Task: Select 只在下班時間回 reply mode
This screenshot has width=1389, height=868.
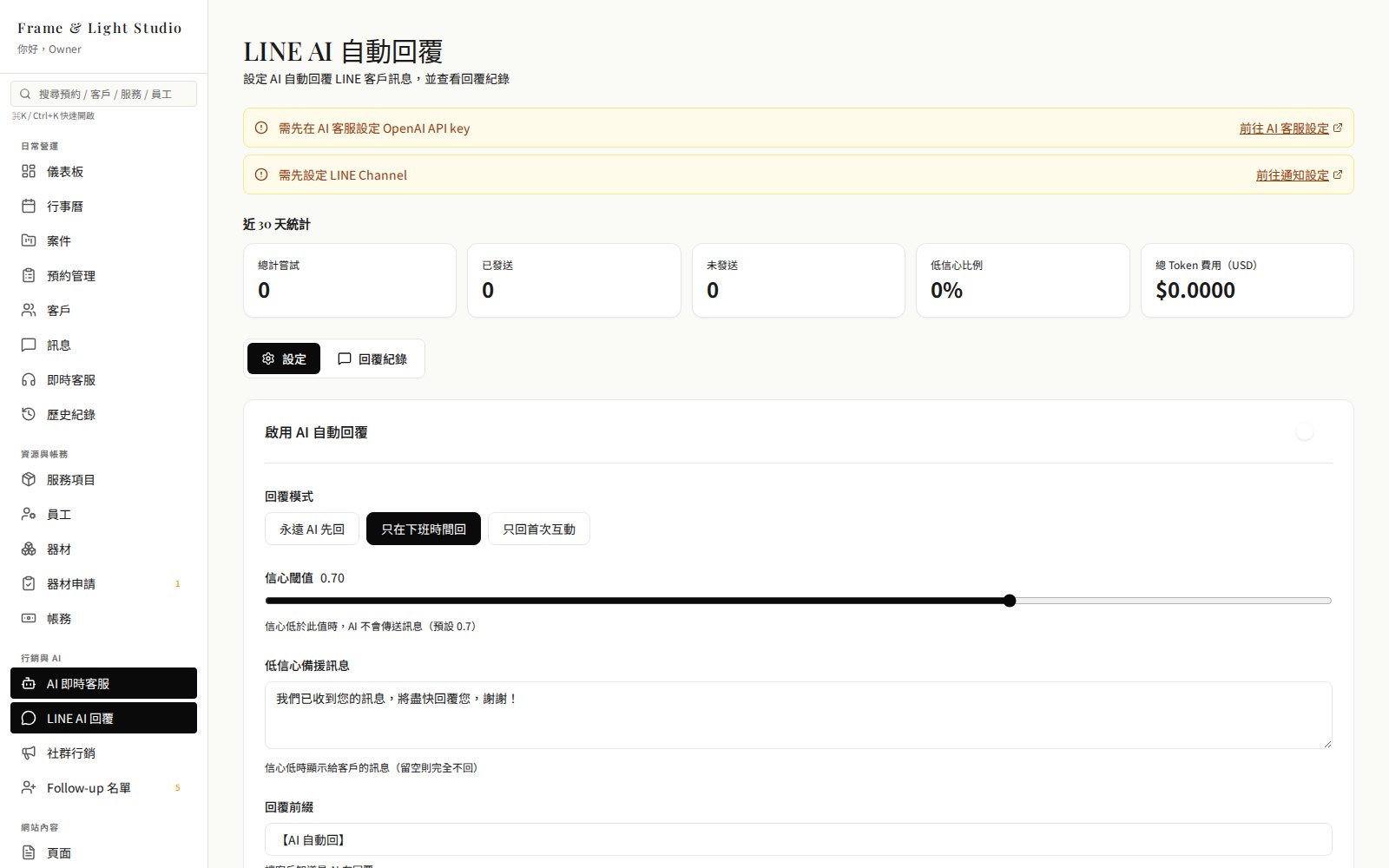Action: coord(424,529)
